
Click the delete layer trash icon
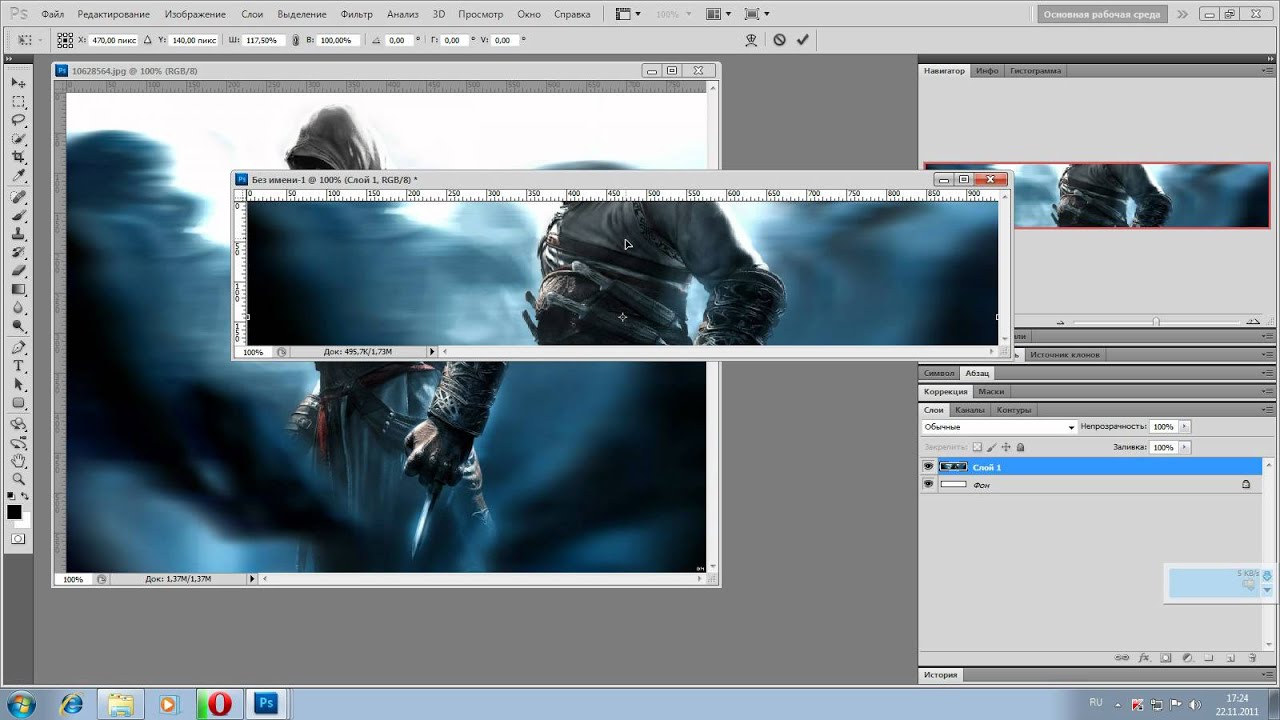tap(1252, 658)
